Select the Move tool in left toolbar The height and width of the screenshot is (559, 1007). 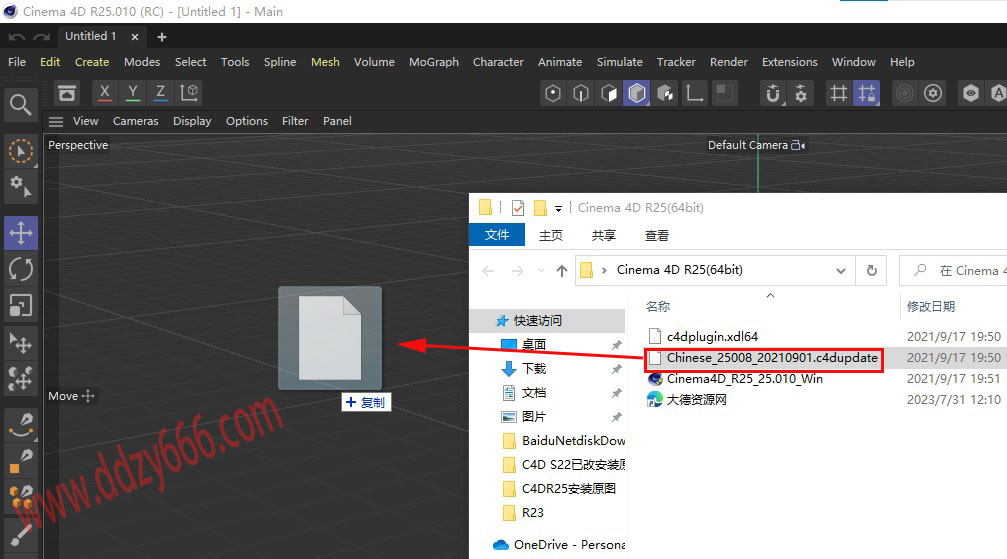click(x=21, y=233)
